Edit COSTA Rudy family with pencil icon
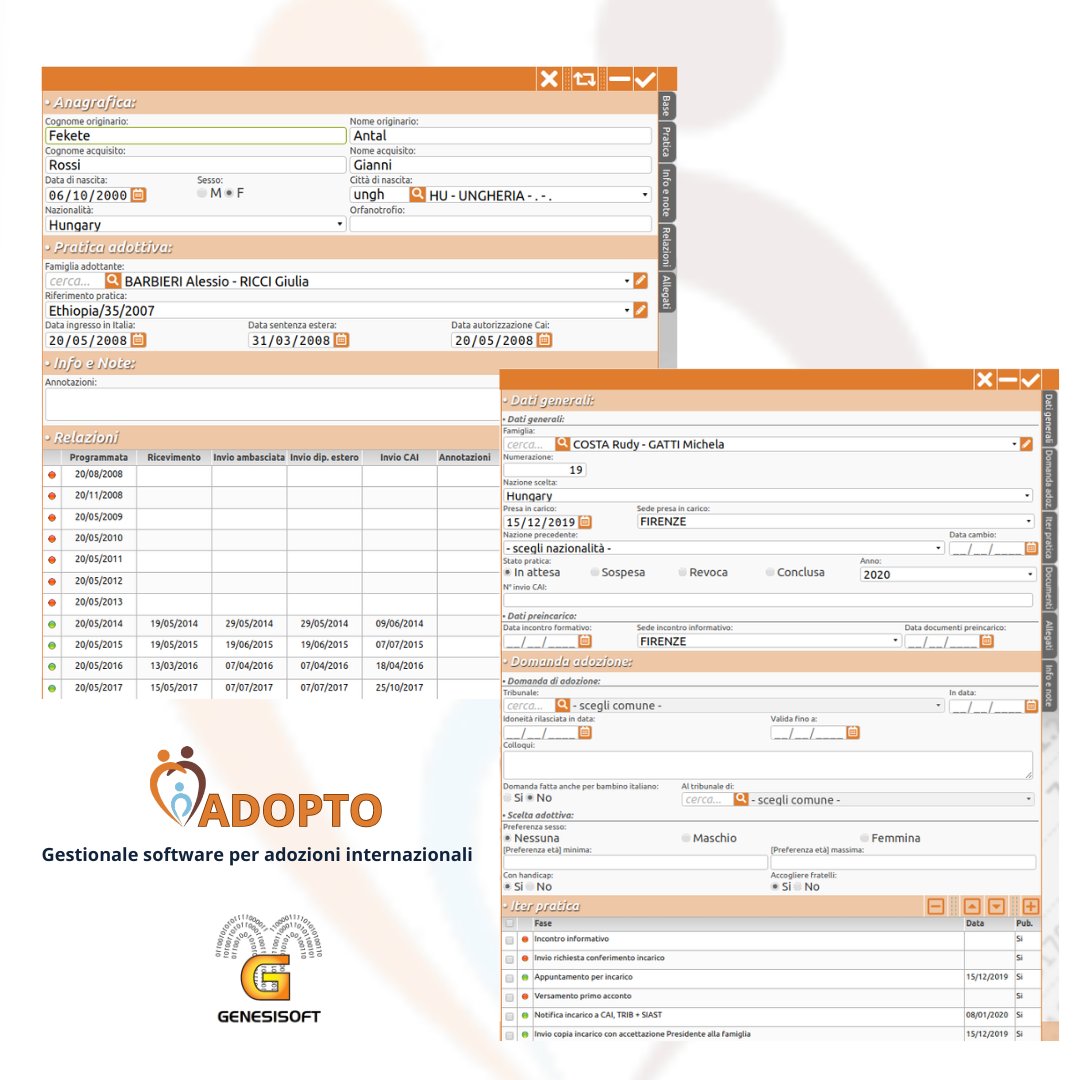The width and height of the screenshot is (1080, 1080). [x=1026, y=444]
